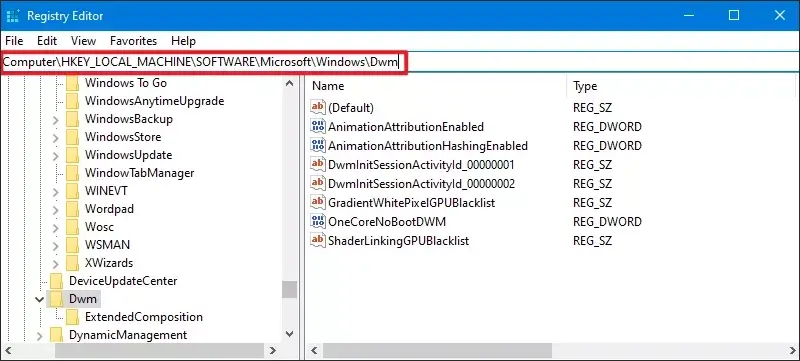Click the DwmInitSessionActivityId_00000002 string icon

tap(318, 183)
